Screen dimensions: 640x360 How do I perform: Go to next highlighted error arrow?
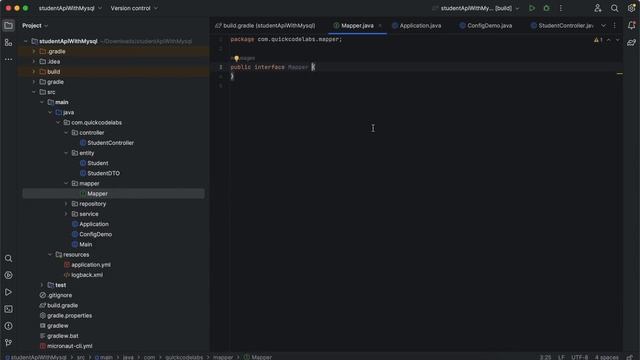click(x=617, y=40)
